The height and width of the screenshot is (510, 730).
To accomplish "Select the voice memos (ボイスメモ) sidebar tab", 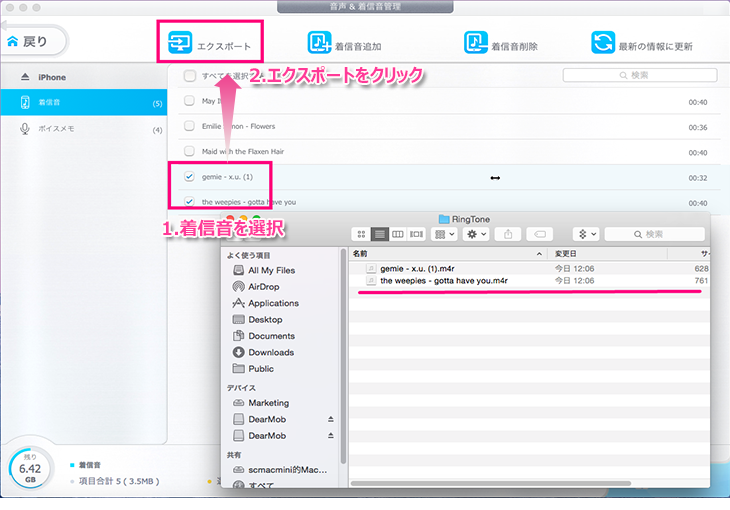I will (x=83, y=129).
